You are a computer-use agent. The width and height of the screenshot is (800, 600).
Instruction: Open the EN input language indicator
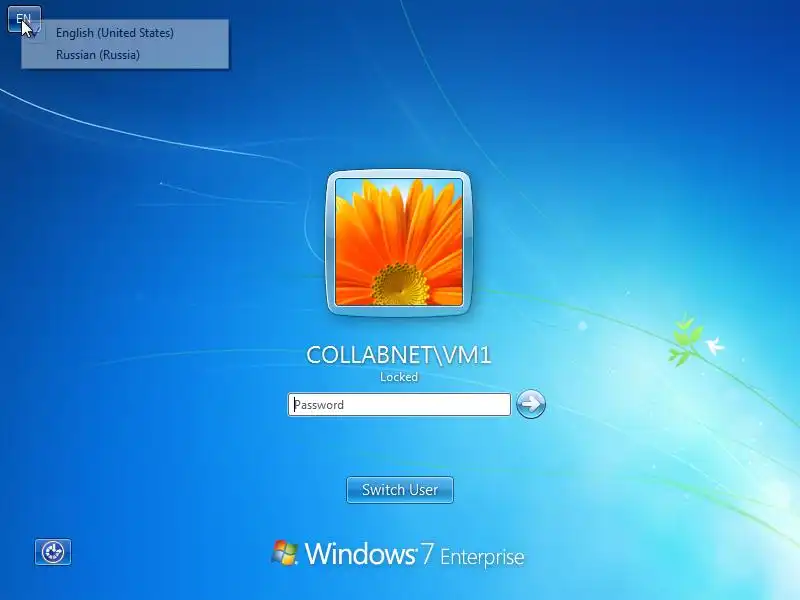(x=24, y=19)
